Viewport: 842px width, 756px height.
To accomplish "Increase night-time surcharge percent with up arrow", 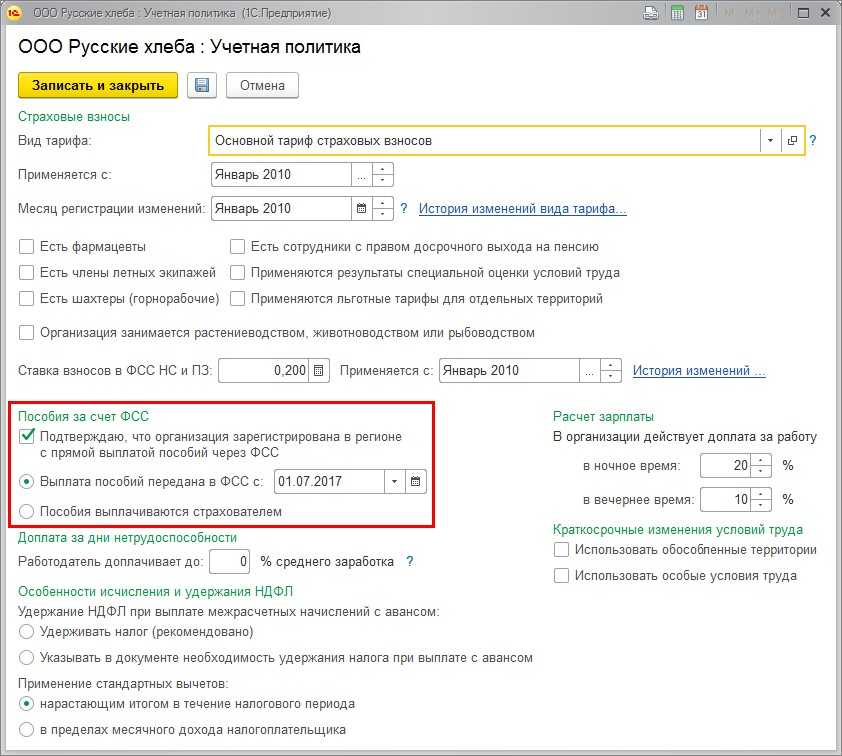I will 762,460.
